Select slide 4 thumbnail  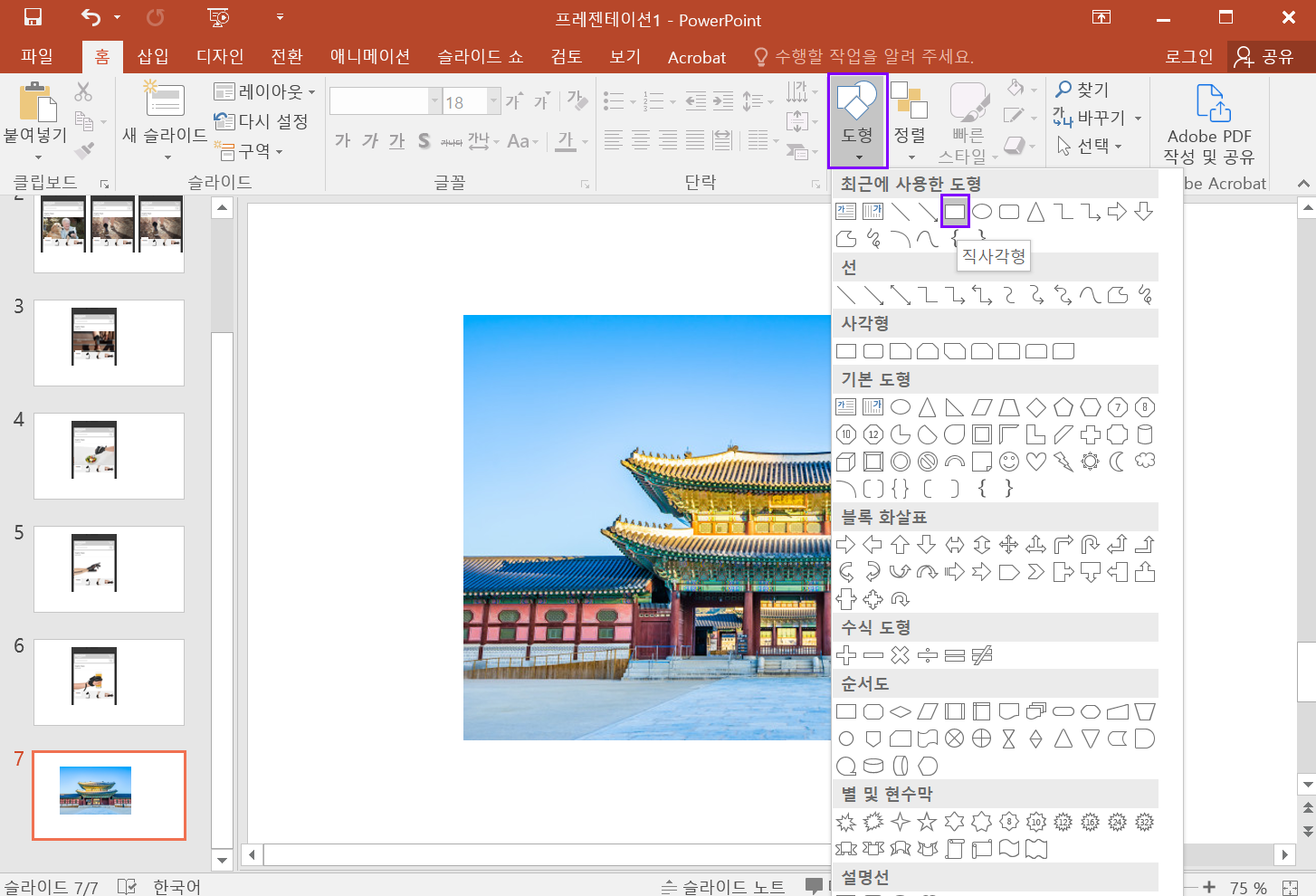pos(109,456)
